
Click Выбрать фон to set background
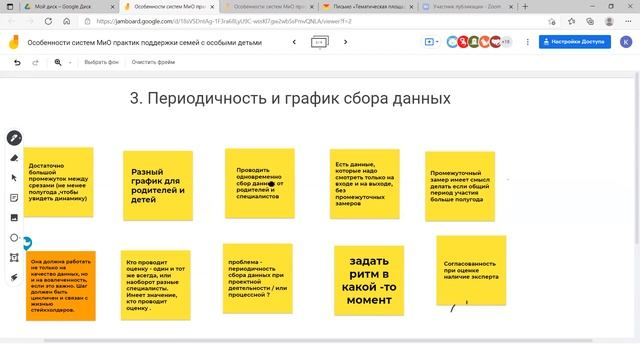(x=101, y=62)
